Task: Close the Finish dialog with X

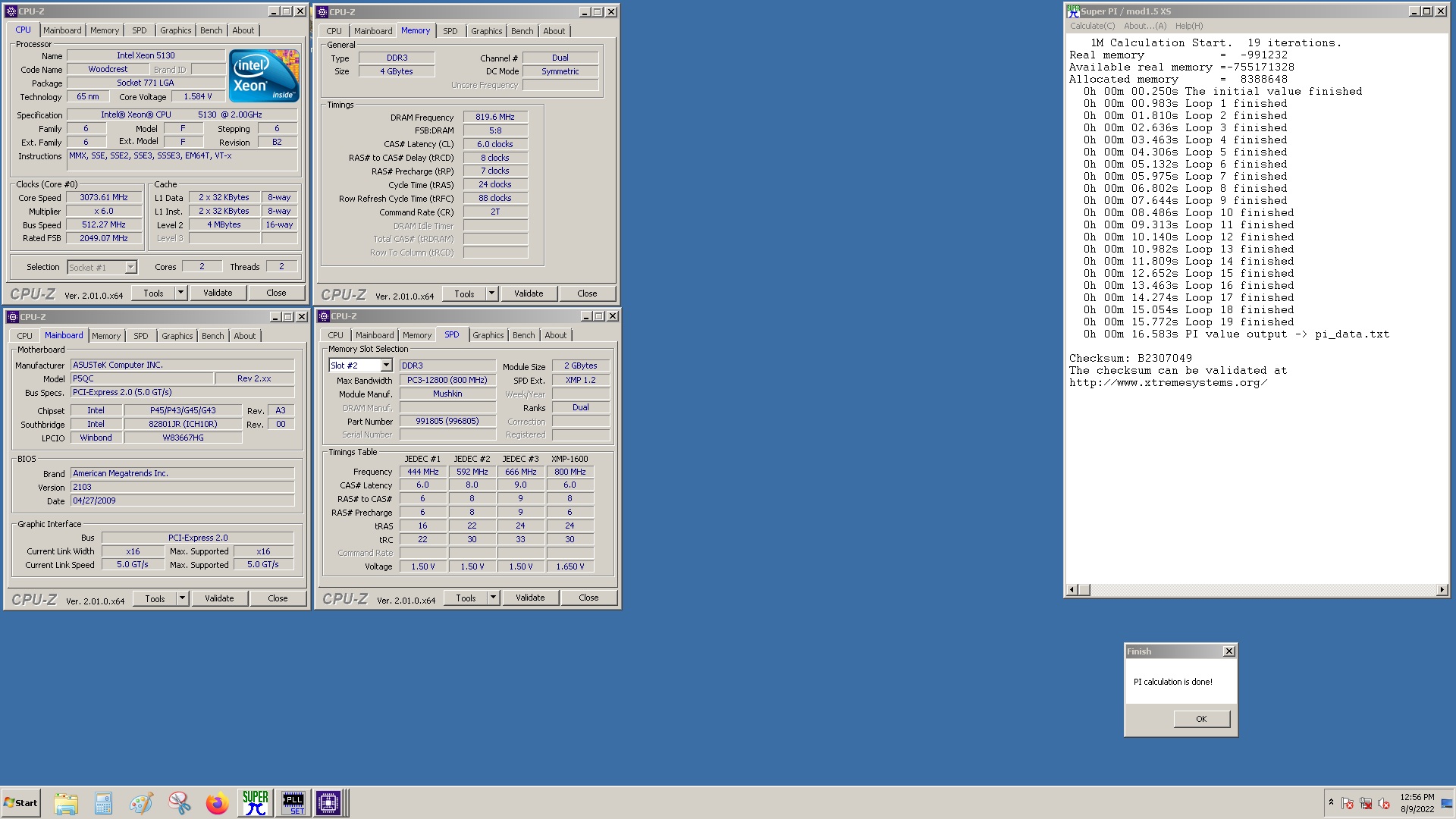Action: pyautogui.click(x=1229, y=651)
